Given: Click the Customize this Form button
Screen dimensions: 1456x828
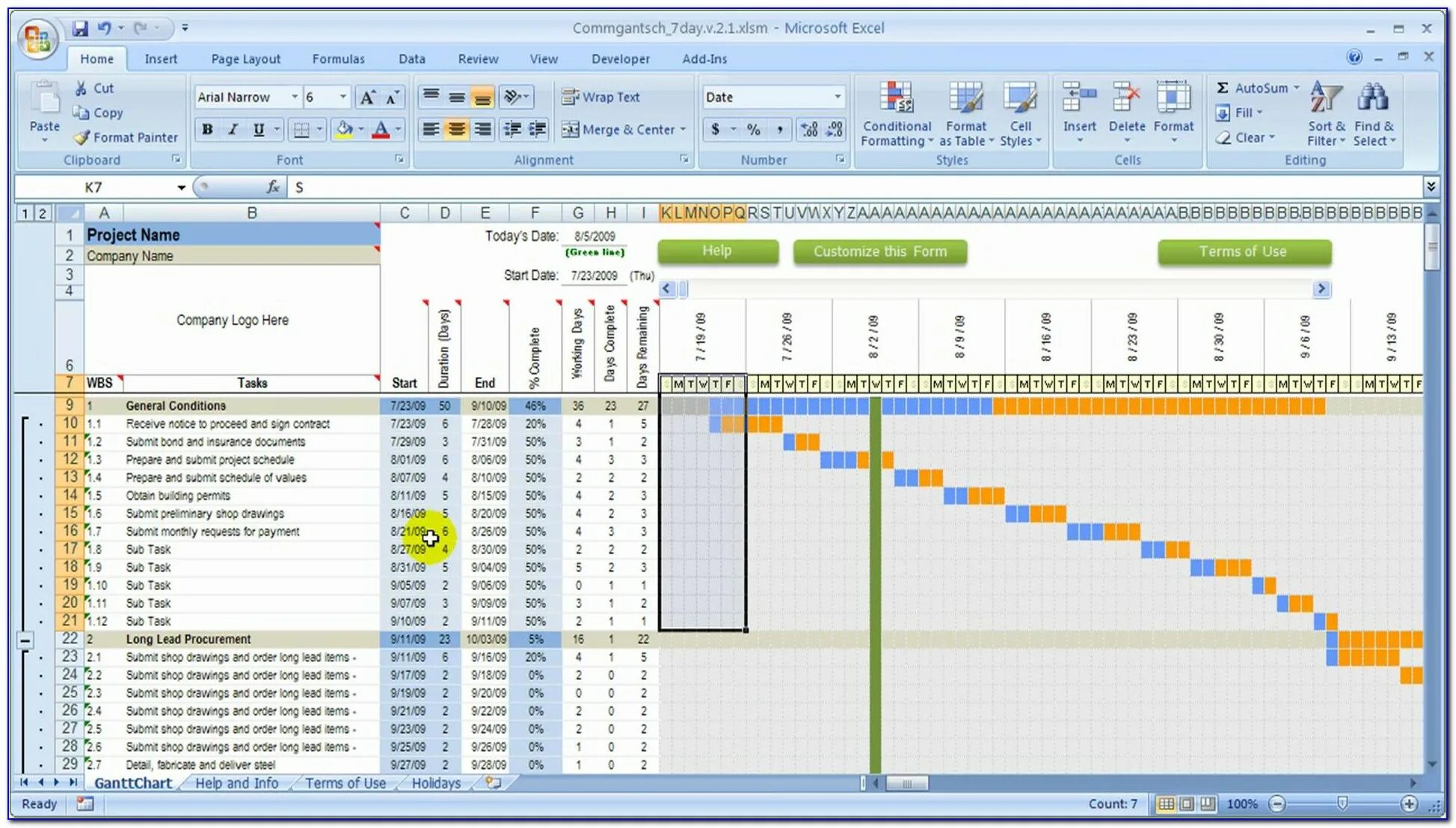Looking at the screenshot, I should click(x=879, y=251).
